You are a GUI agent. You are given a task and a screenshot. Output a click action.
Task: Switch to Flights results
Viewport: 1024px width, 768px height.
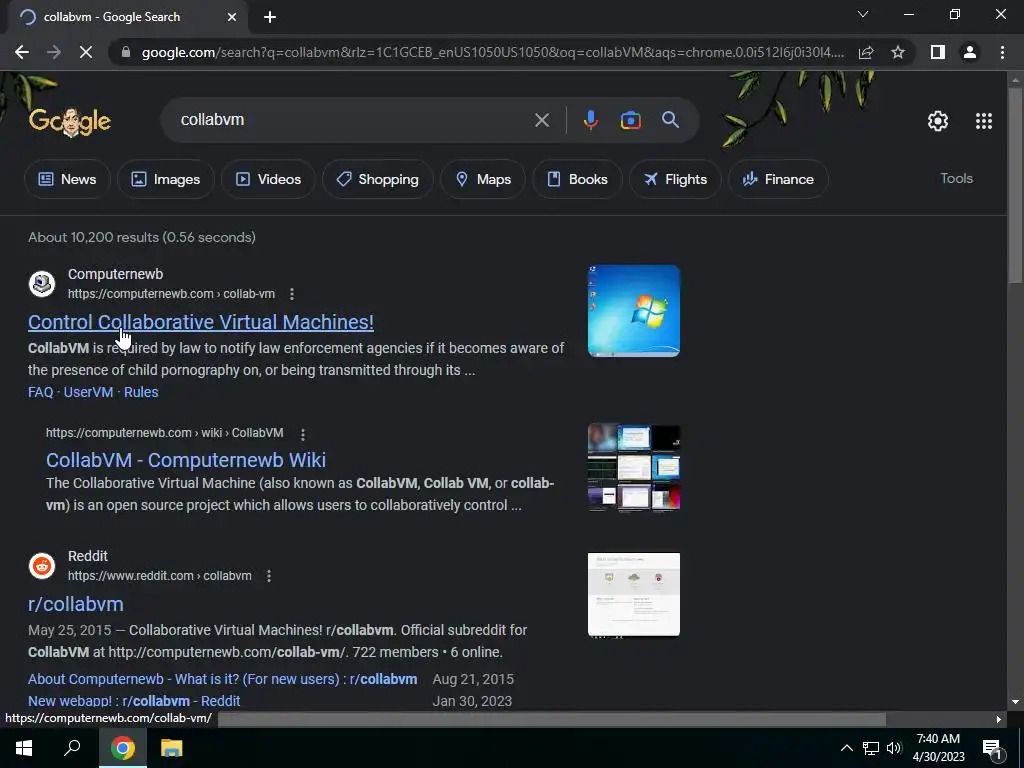675,179
